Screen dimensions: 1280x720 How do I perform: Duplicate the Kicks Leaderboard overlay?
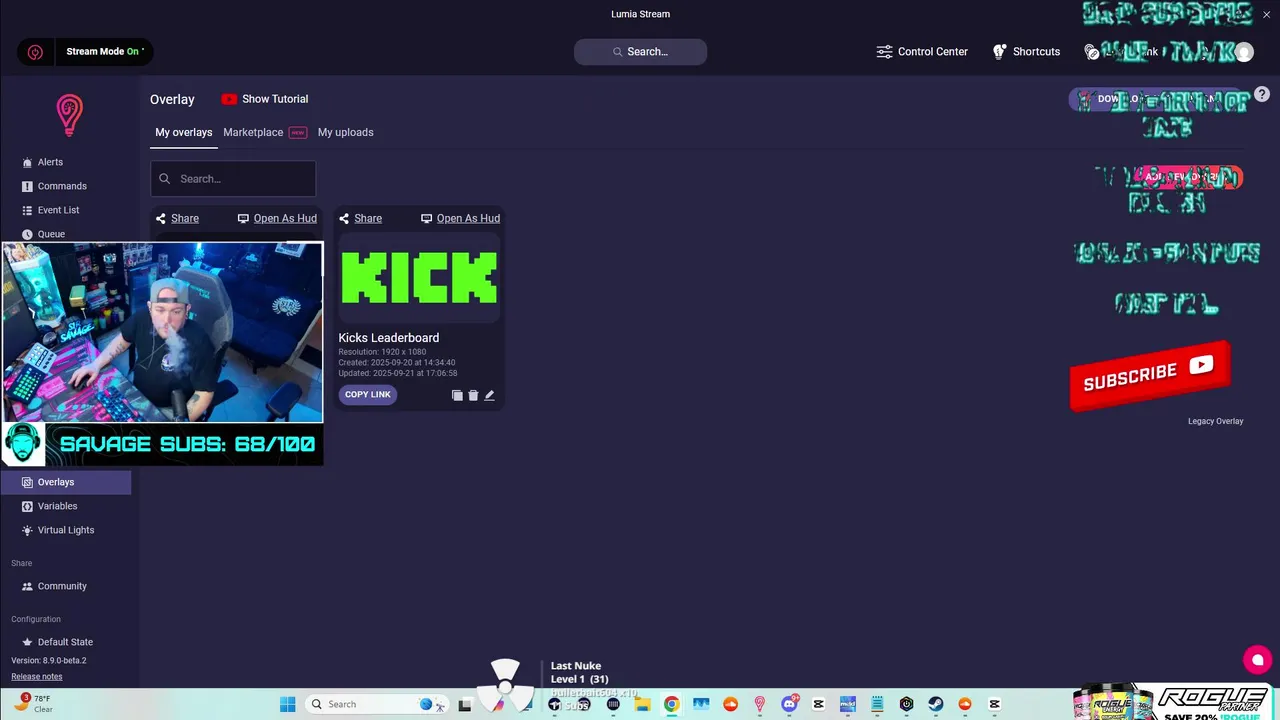click(x=457, y=396)
